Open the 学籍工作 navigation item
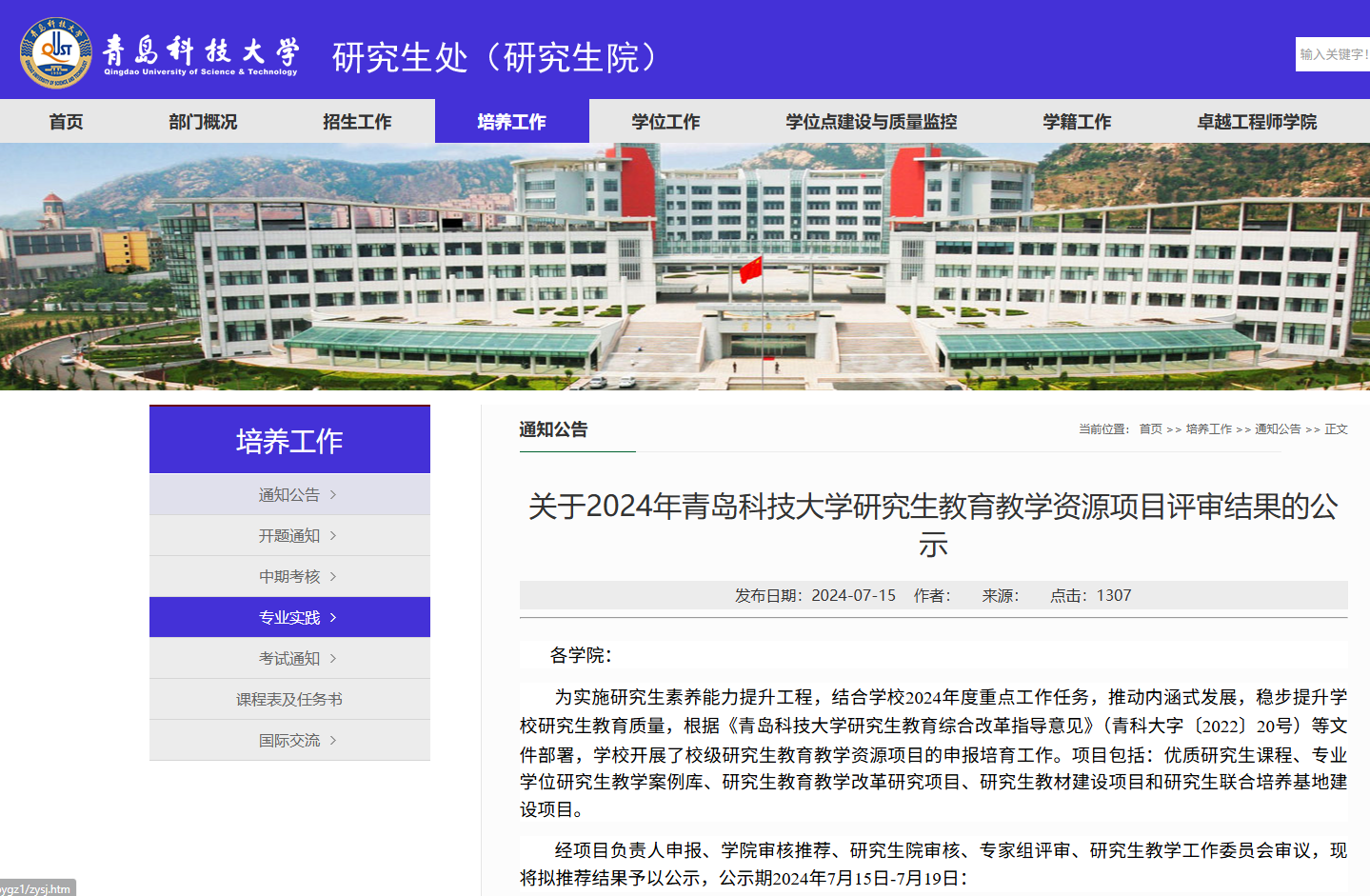Image resolution: width=1370 pixels, height=896 pixels. [1077, 122]
